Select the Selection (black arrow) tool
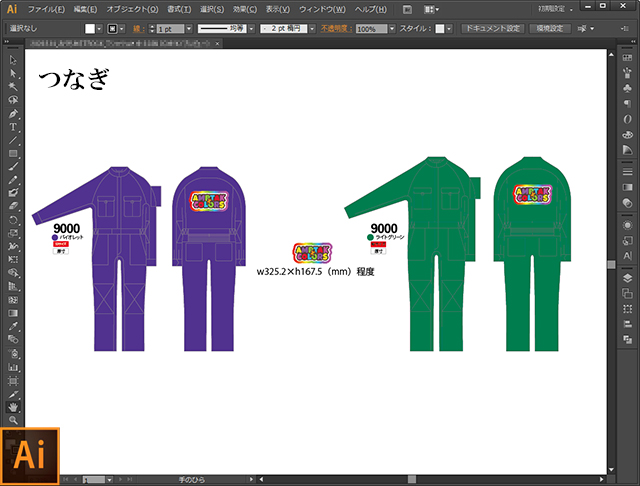 [13, 60]
